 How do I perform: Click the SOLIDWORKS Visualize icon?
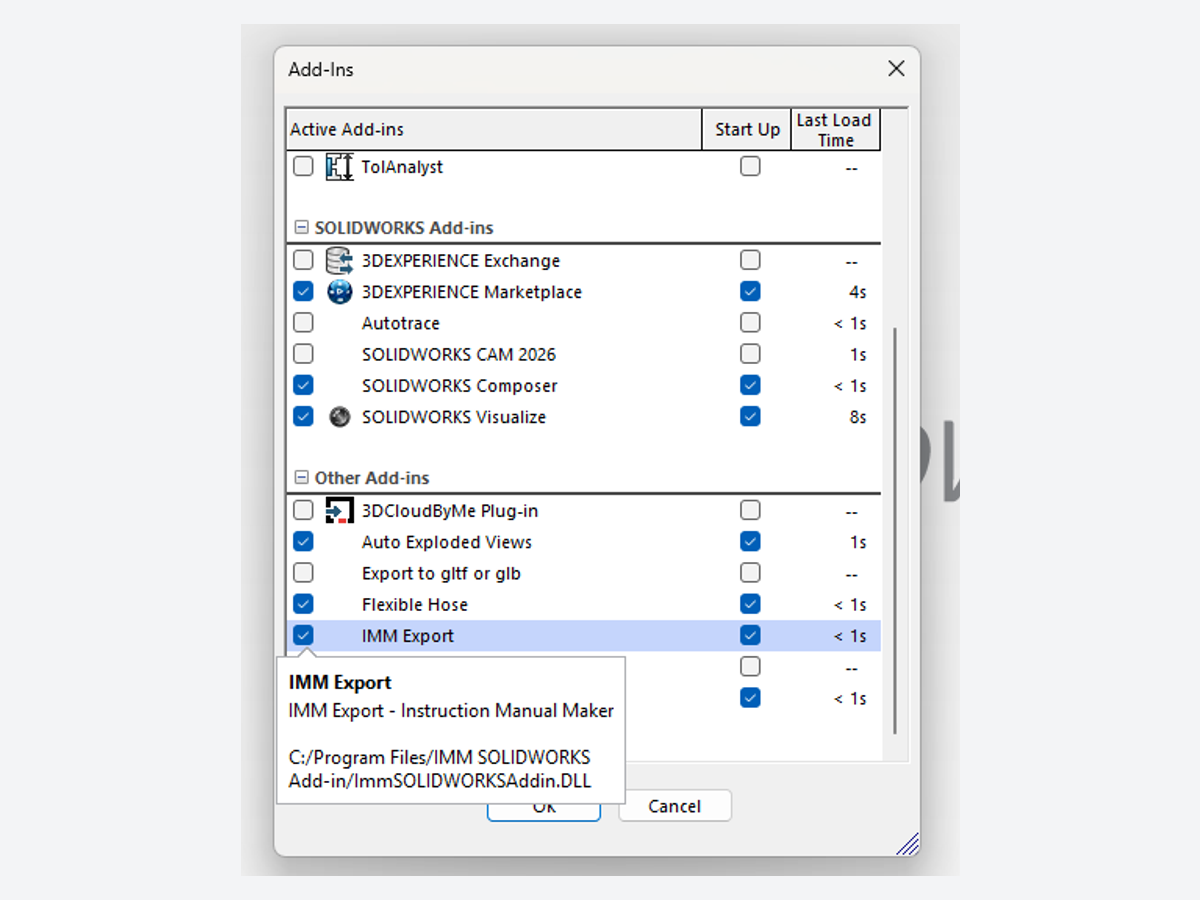[x=340, y=417]
